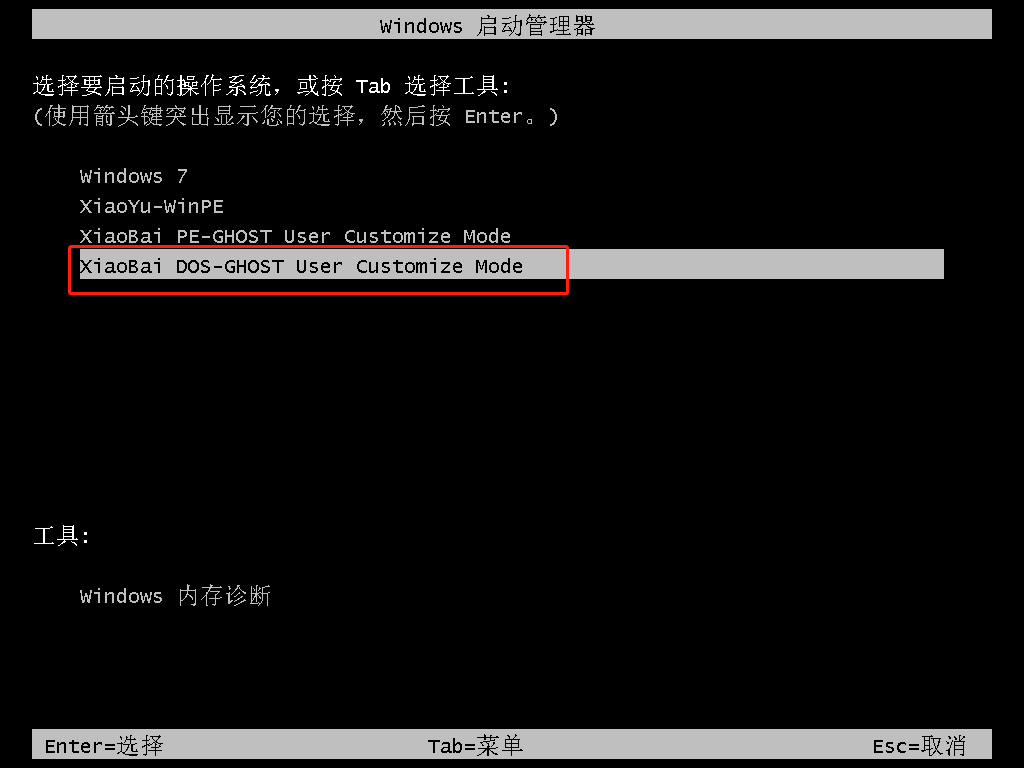Click the word Tab in instruction line
The height and width of the screenshot is (768, 1024).
(x=373, y=86)
